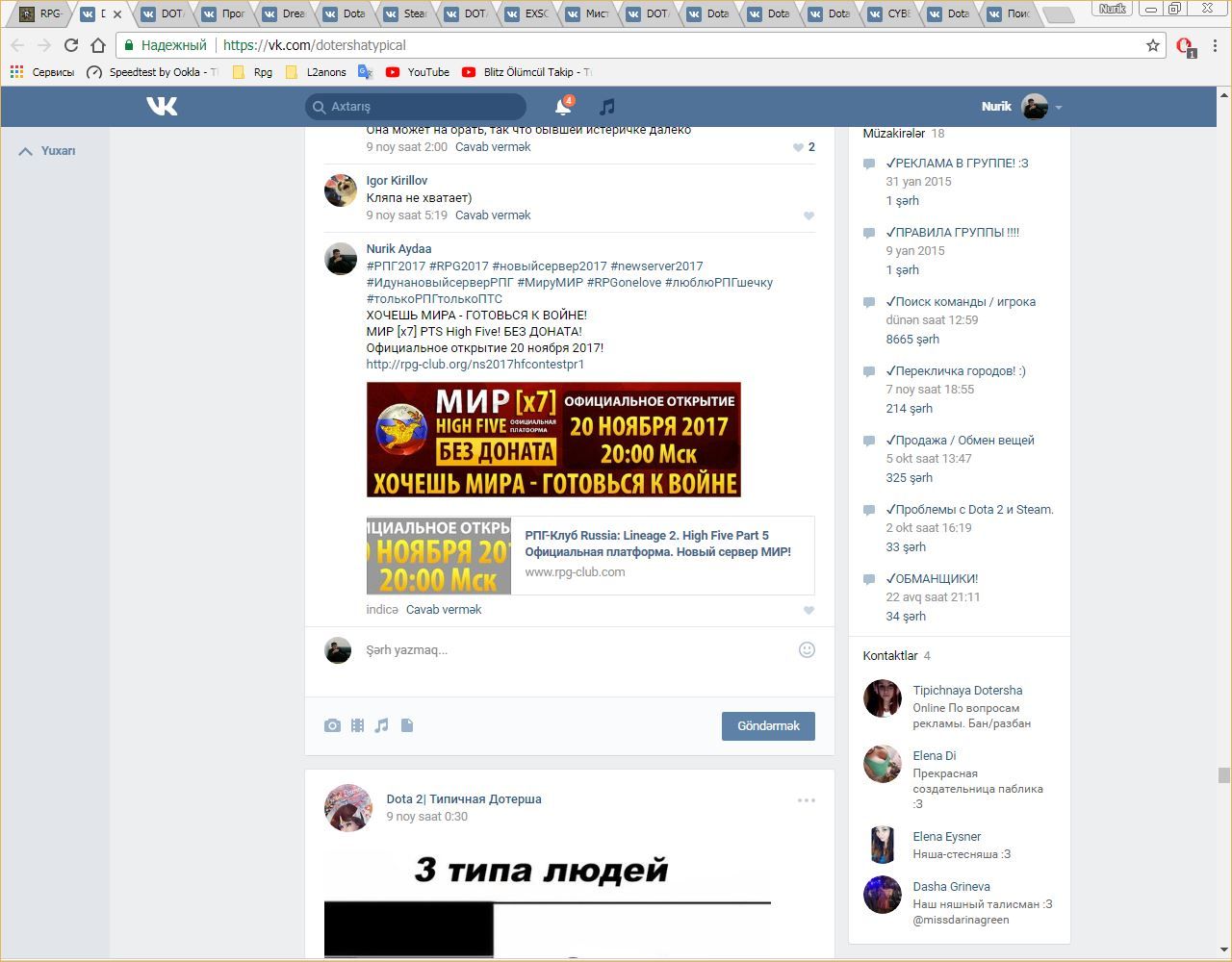The image size is (1232, 962).
Task: Open the Blitz Ölümcül Takip bookmark
Action: pyautogui.click(x=526, y=72)
